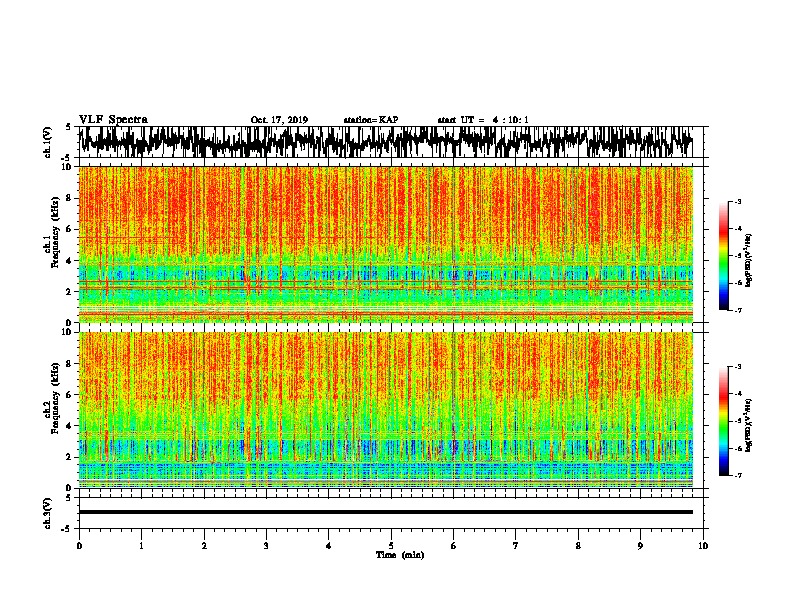Click time axis tick label '8'
This screenshot has height=612, width=792.
pos(578,546)
